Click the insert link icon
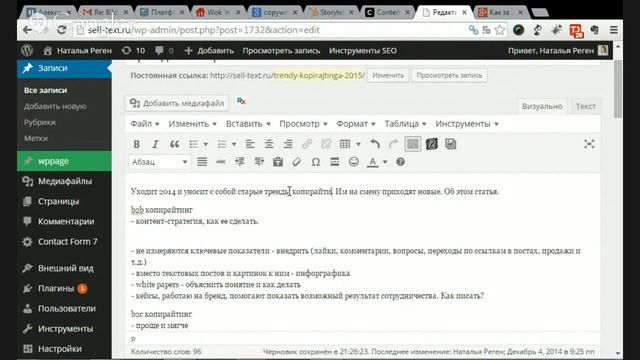Viewport: 640px width, 360px height. pos(307,144)
